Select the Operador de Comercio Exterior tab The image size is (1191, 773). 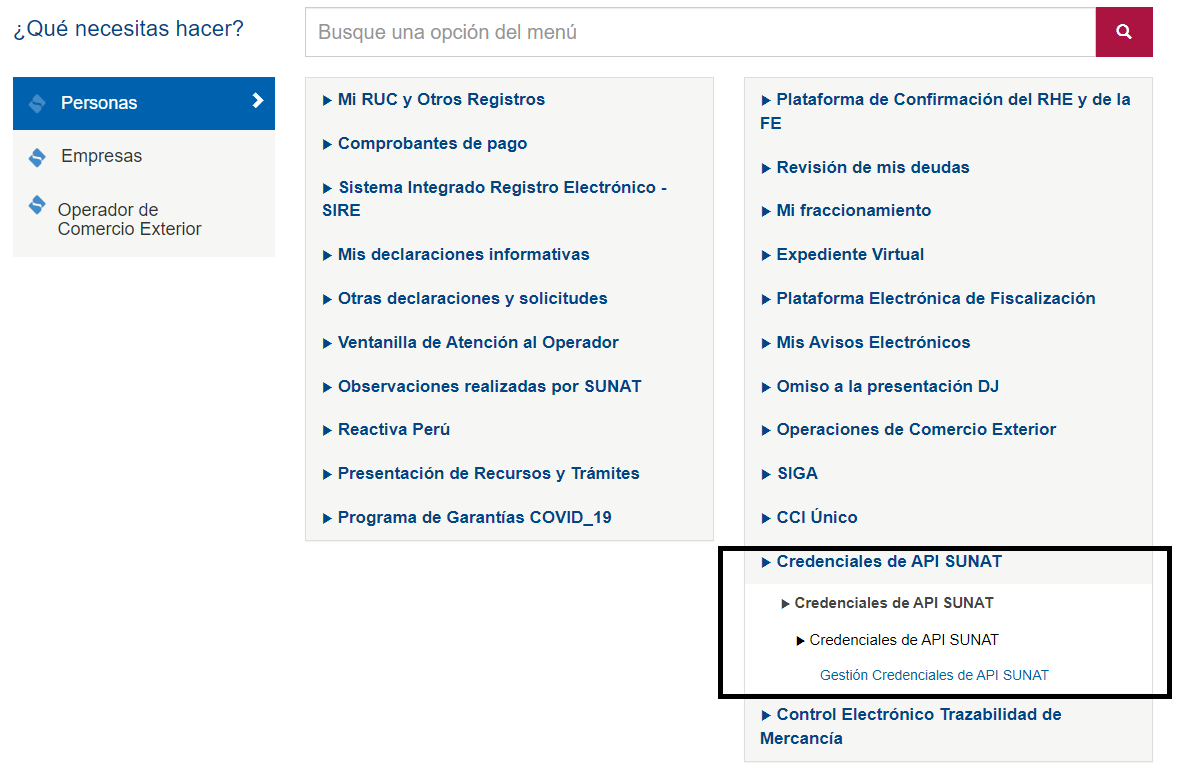click(144, 219)
